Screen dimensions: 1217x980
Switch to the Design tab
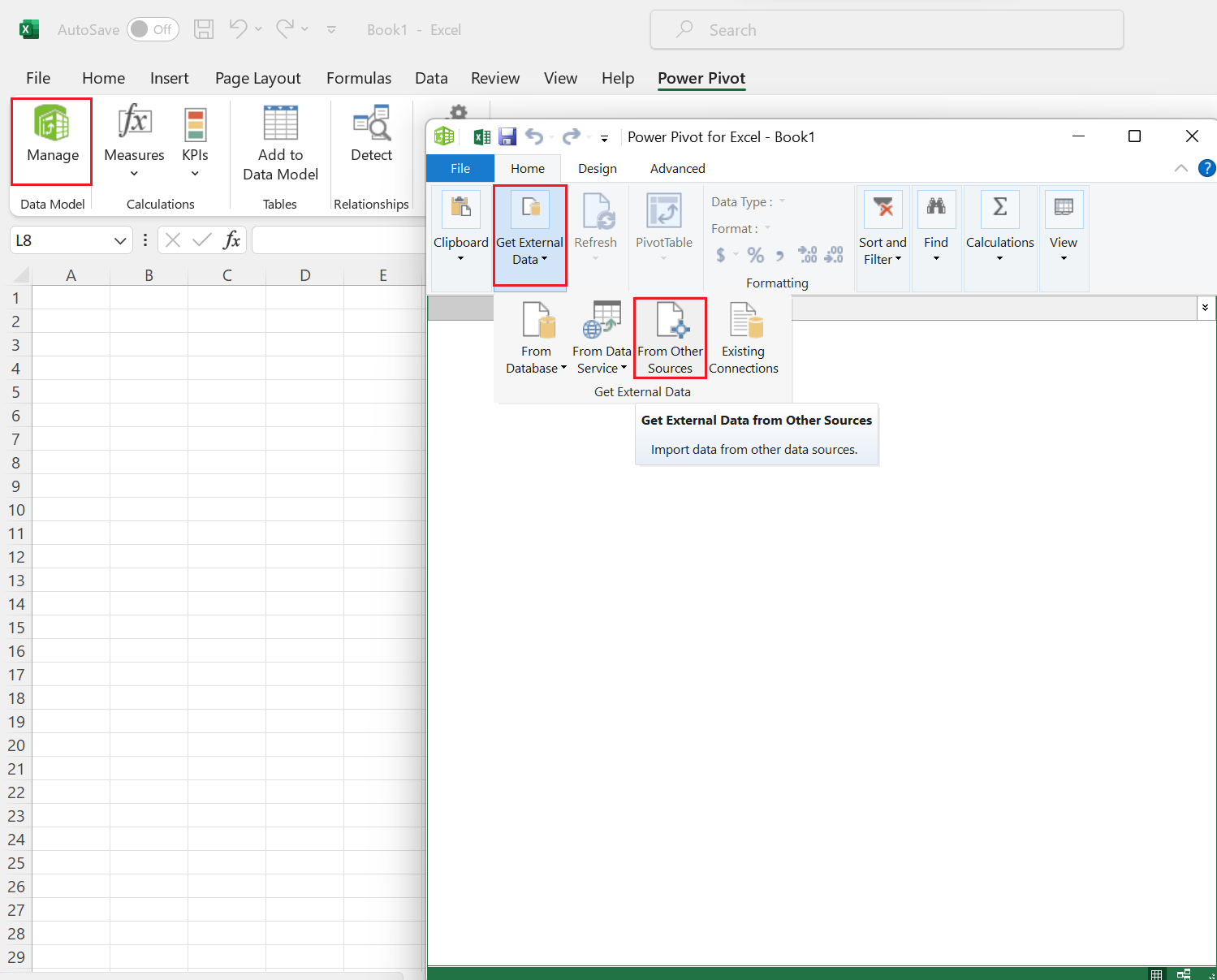coord(597,168)
